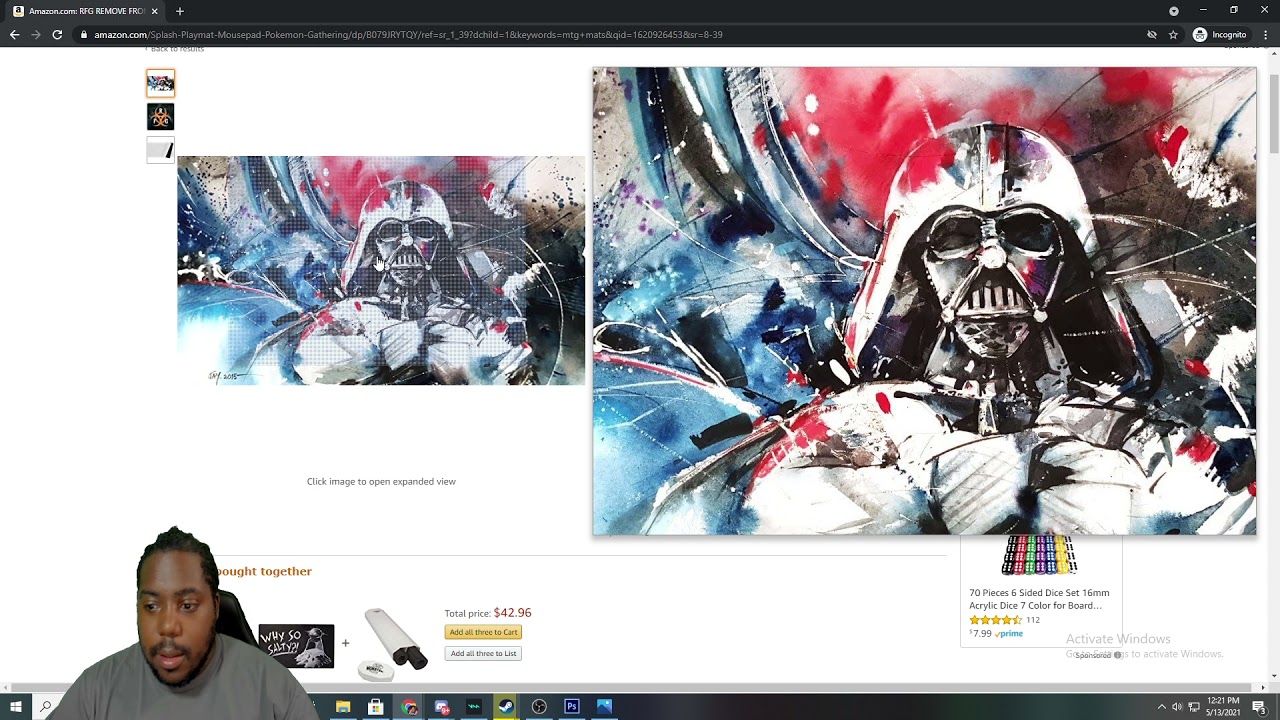Screen dimensions: 1280x720
Task: Reload the Amazon page
Action: click(57, 35)
